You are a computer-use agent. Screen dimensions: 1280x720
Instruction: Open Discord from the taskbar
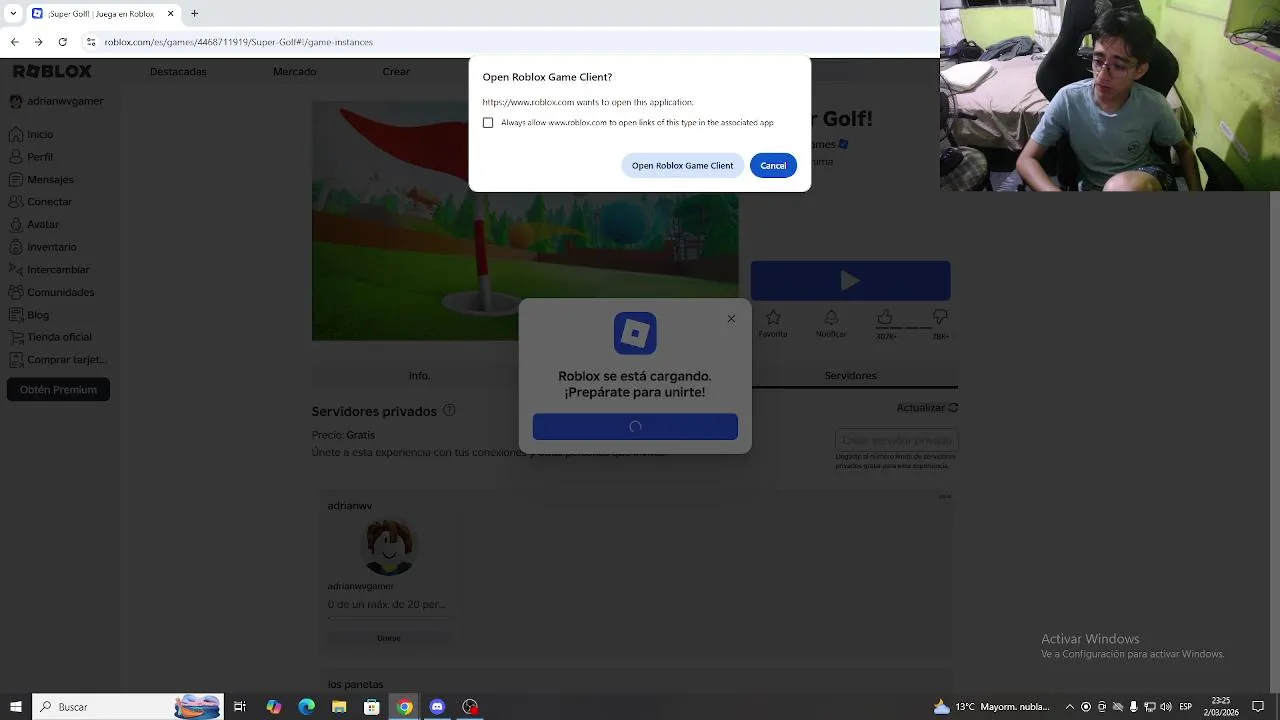point(437,707)
